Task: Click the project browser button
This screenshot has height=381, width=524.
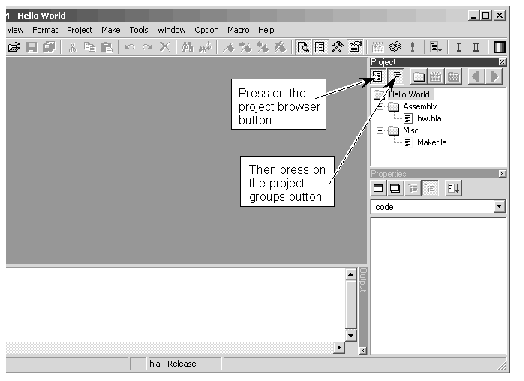Action: (x=377, y=77)
